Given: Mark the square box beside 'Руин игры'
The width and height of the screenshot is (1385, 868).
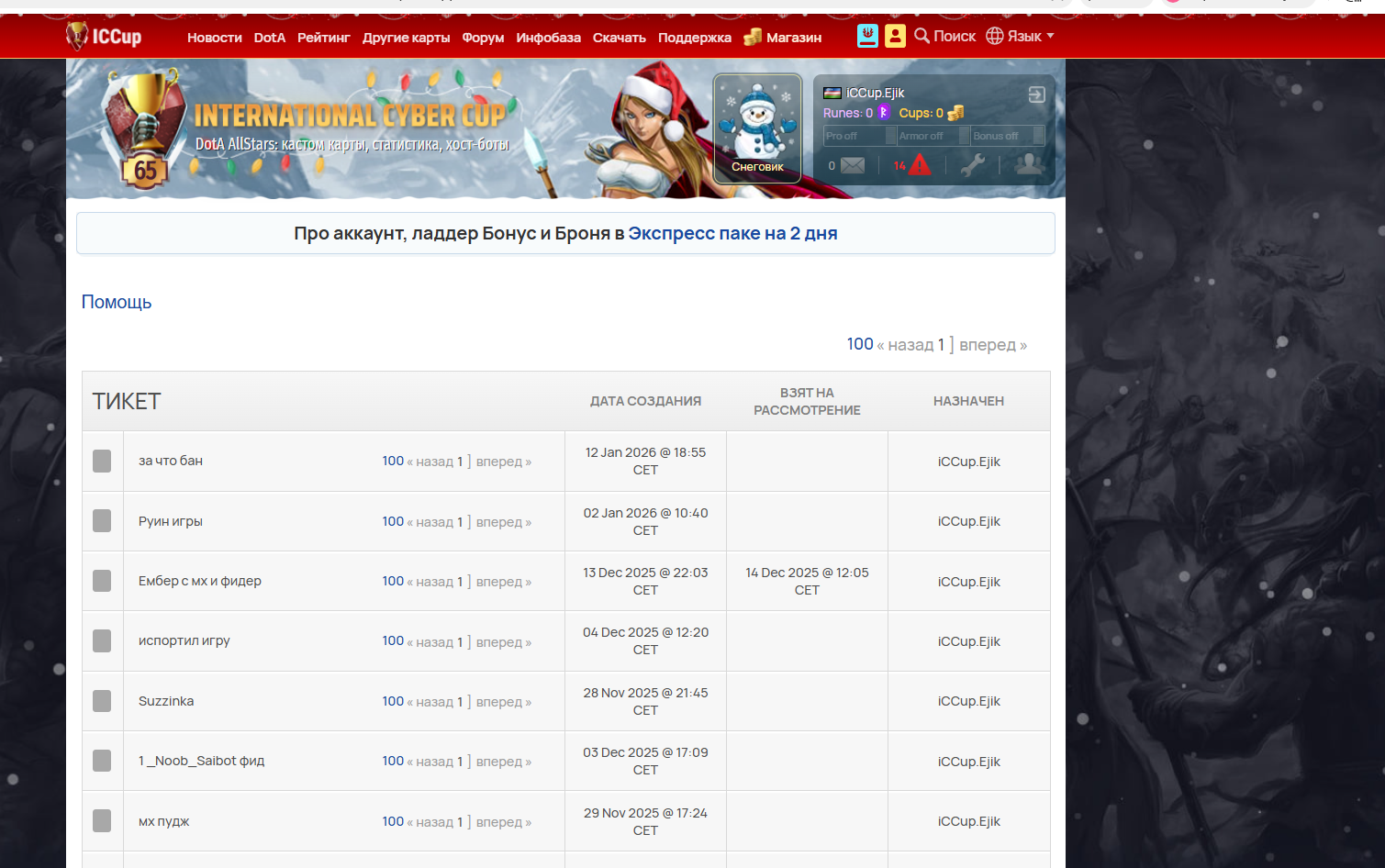Looking at the screenshot, I should click(102, 521).
